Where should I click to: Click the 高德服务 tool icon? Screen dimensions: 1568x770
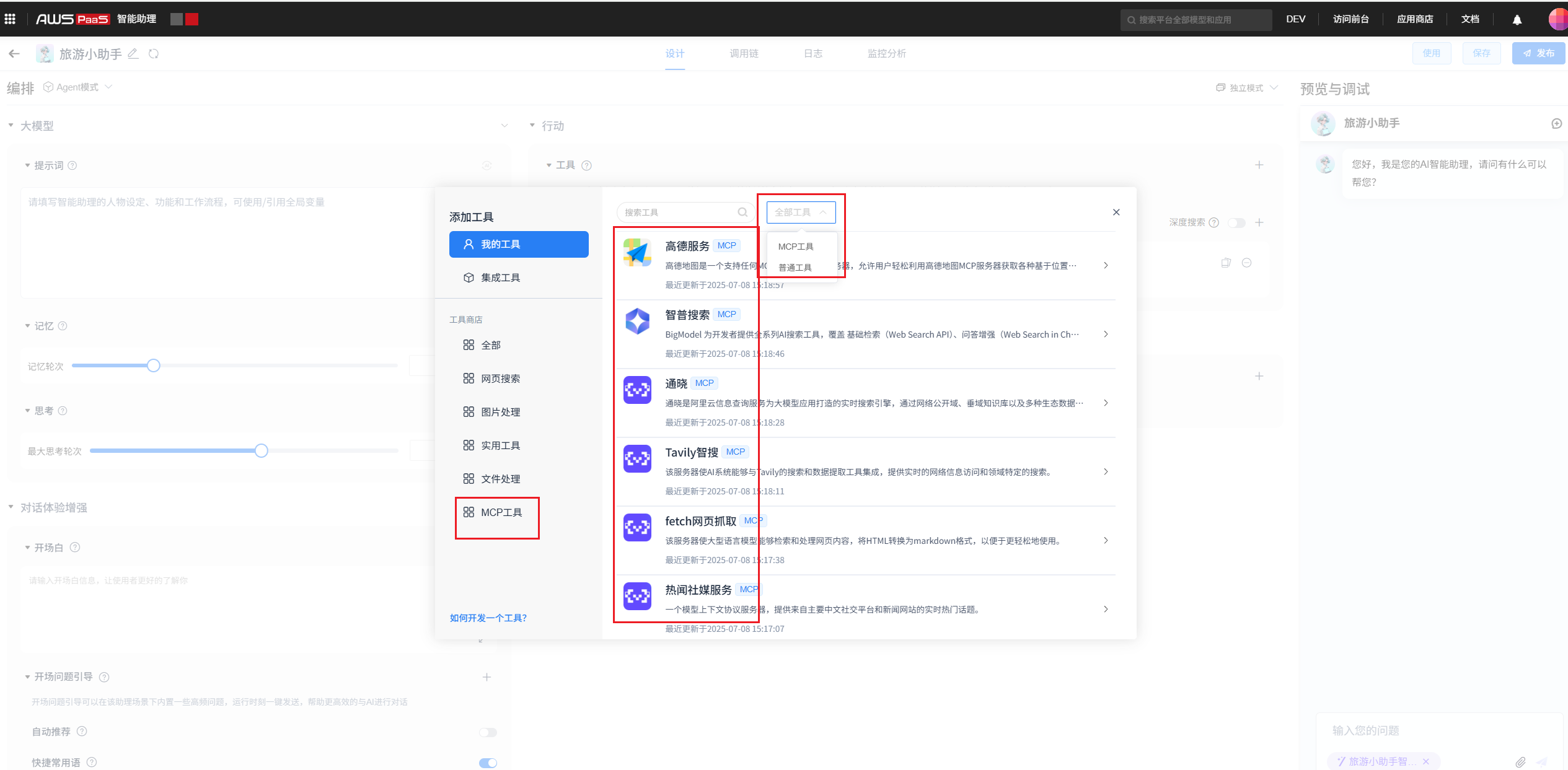637,253
